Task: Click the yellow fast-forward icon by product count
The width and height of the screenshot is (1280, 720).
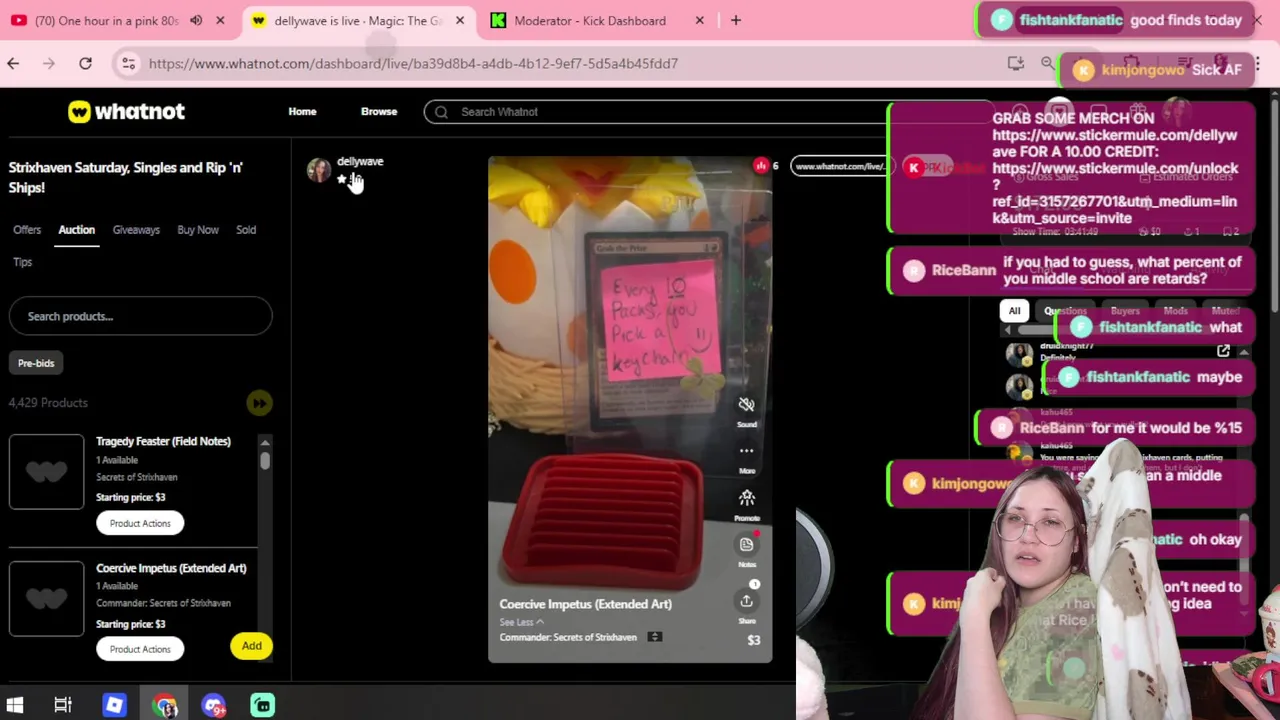Action: [259, 403]
